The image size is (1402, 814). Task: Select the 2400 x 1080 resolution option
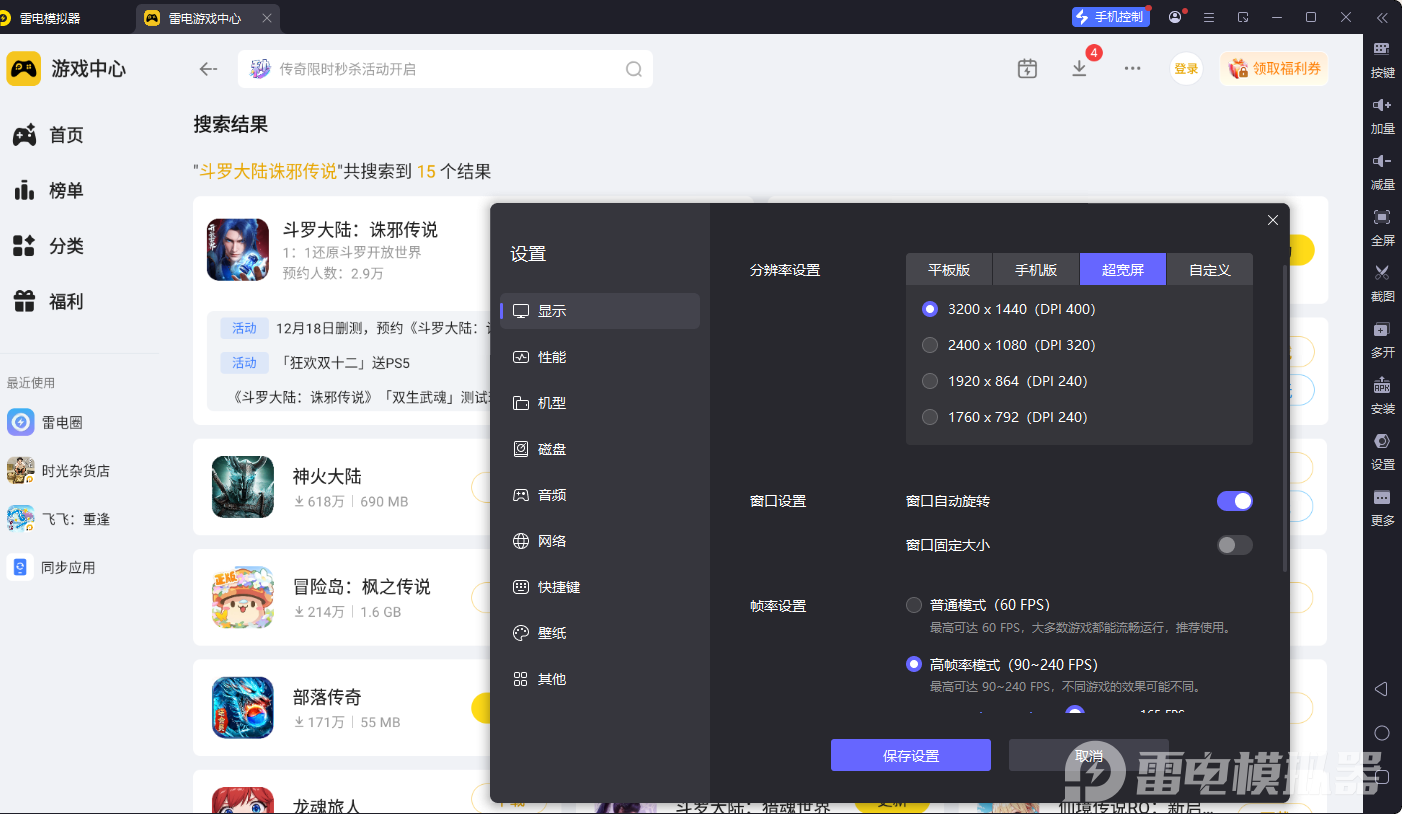930,345
